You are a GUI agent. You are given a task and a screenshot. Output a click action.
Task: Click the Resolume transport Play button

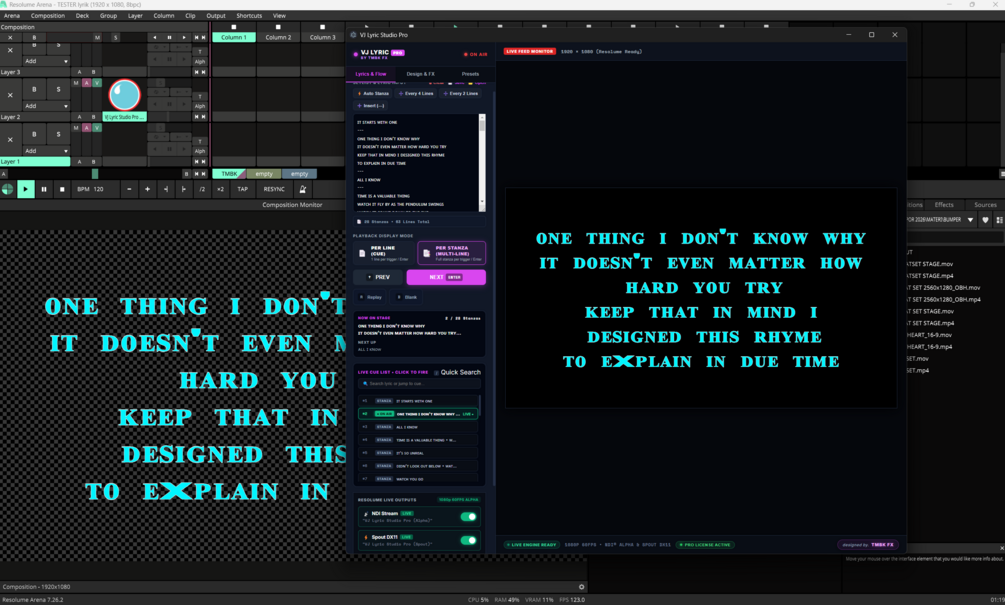point(26,189)
